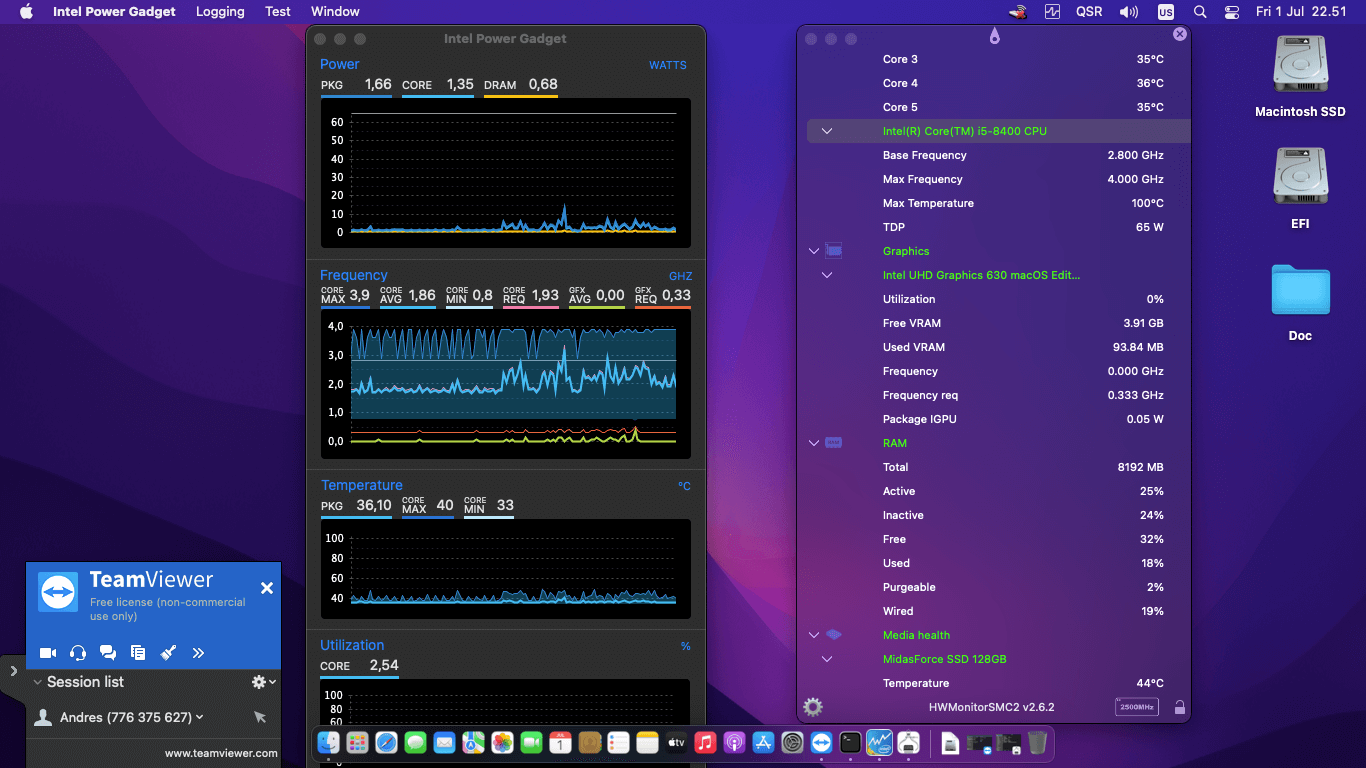This screenshot has width=1366, height=768.
Task: Click the WATTS unit label in Power section
Action: 668,65
